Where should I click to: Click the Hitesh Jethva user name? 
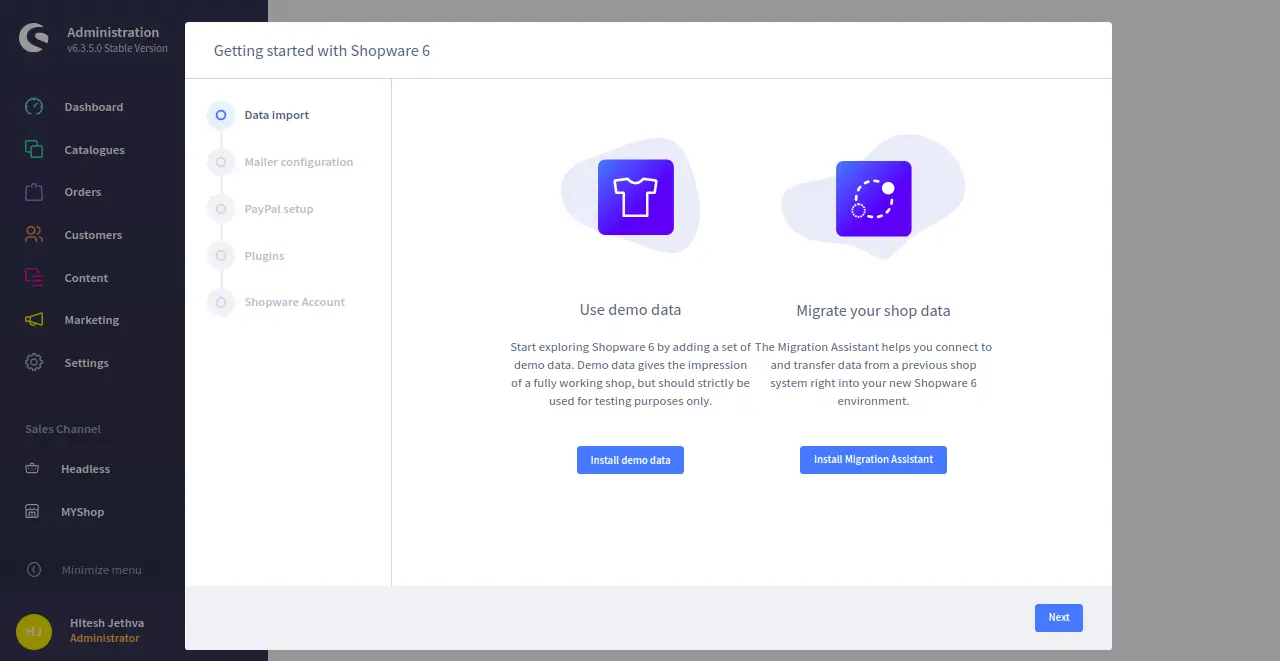[107, 623]
